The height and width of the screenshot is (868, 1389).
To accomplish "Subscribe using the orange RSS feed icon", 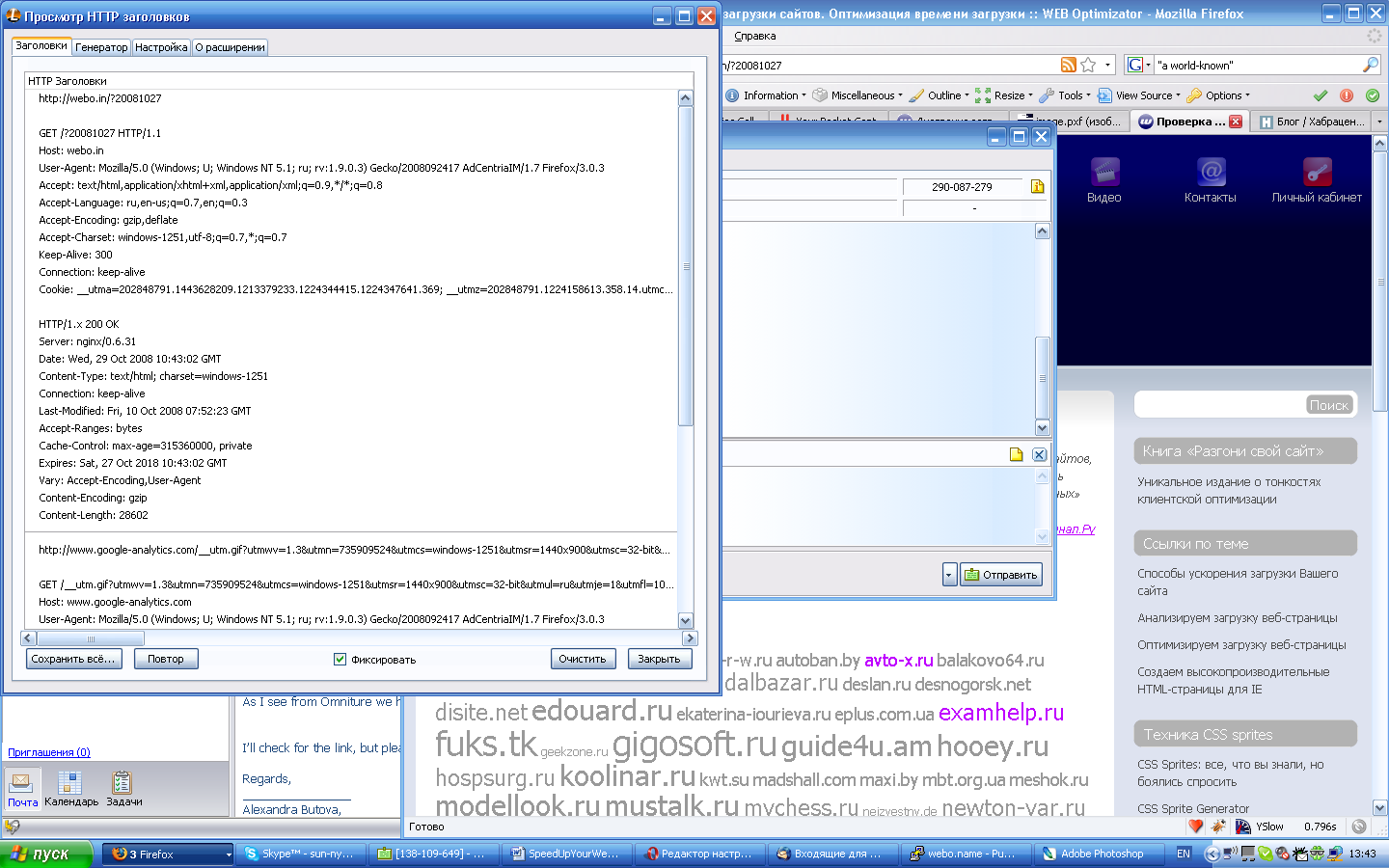I will pos(1069,65).
